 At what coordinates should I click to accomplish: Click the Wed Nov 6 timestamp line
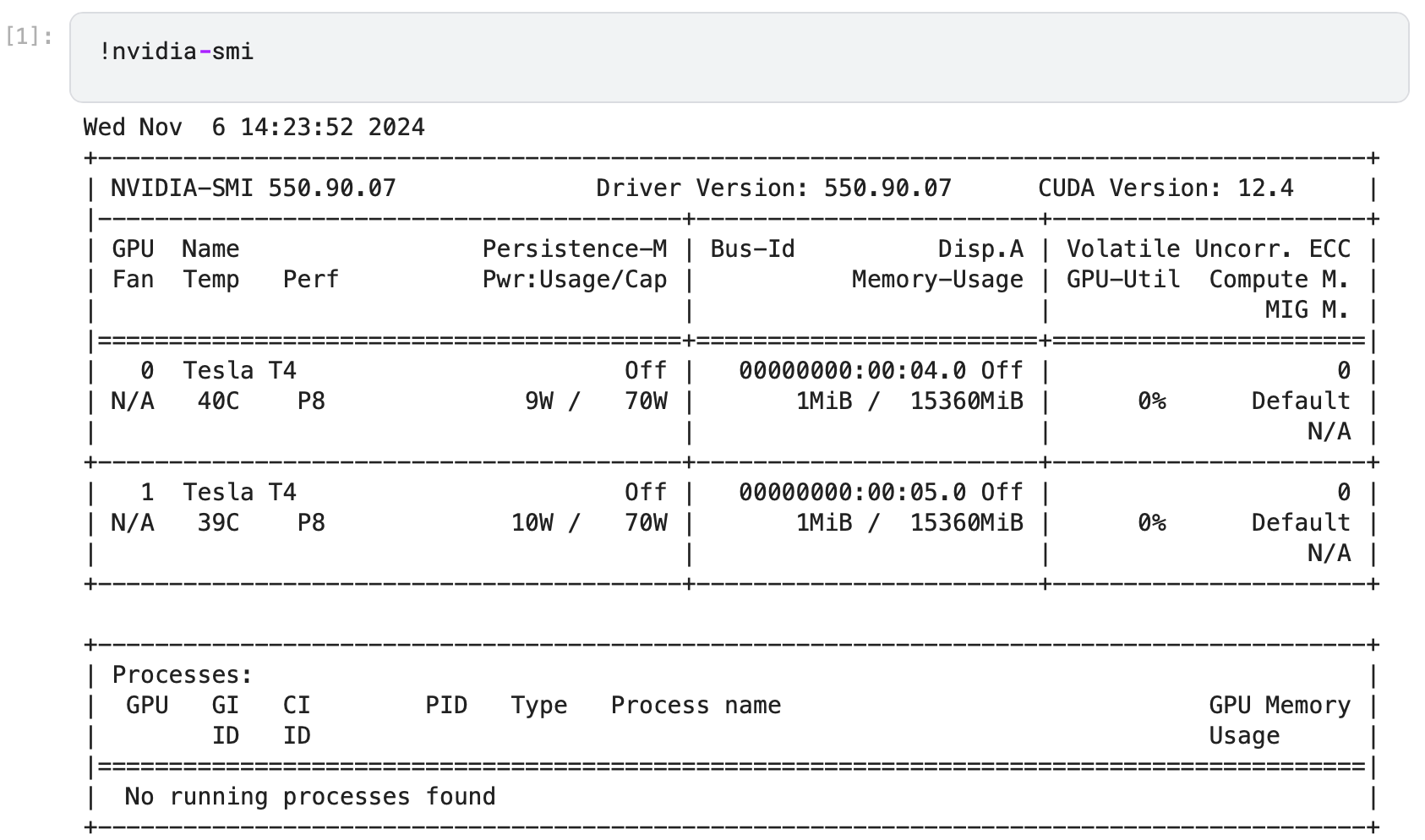pos(254,128)
